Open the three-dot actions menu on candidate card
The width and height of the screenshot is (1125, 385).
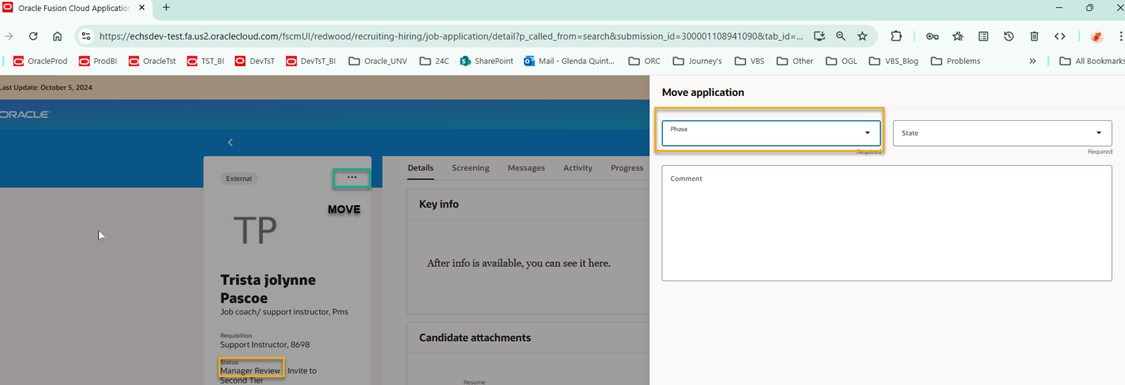point(352,178)
